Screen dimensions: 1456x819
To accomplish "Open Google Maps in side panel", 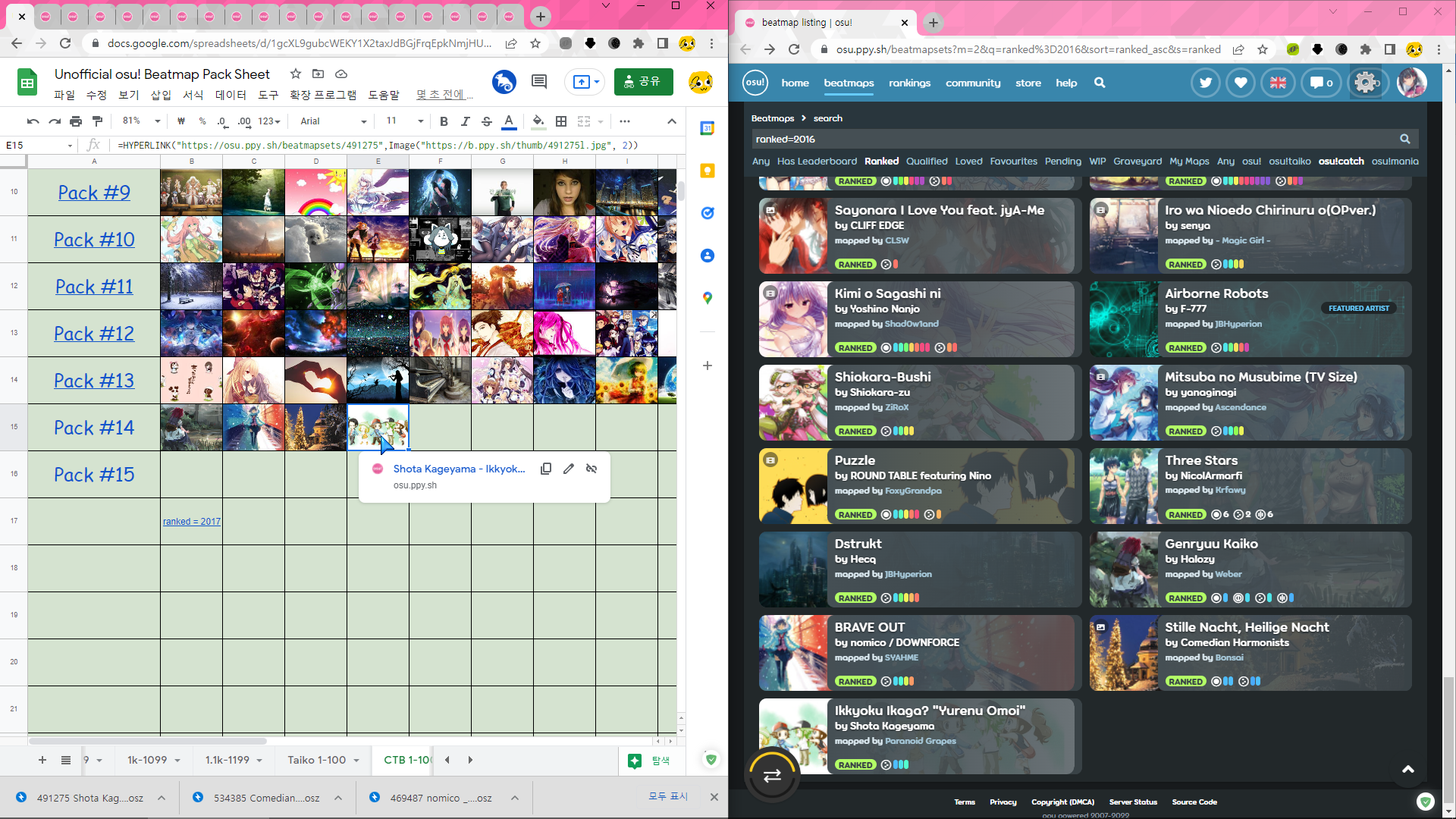I will (x=708, y=298).
